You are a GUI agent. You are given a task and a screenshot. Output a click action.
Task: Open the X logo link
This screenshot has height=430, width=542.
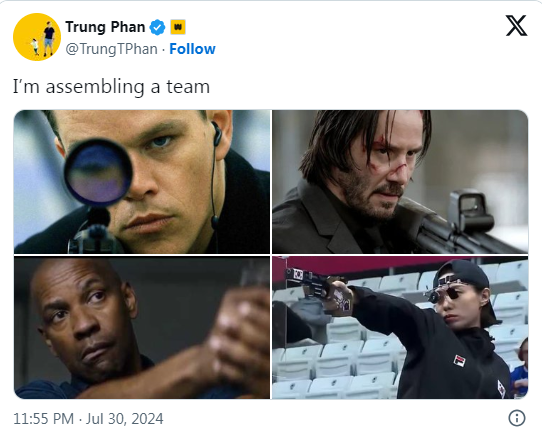tap(516, 25)
